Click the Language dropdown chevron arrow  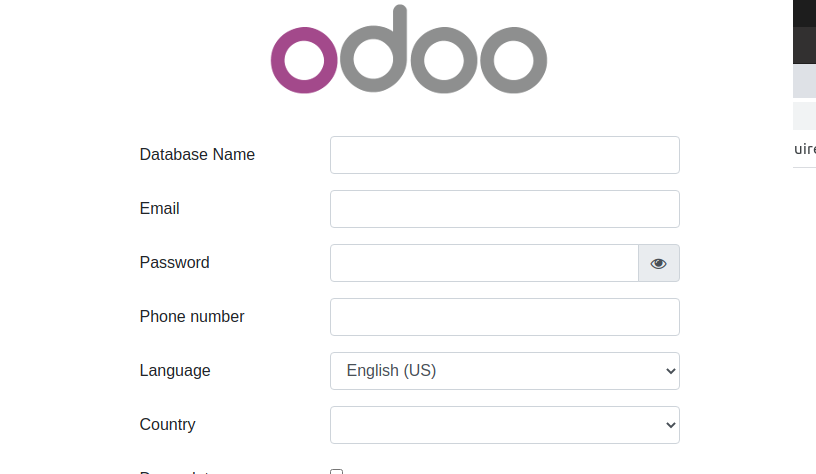coord(671,371)
